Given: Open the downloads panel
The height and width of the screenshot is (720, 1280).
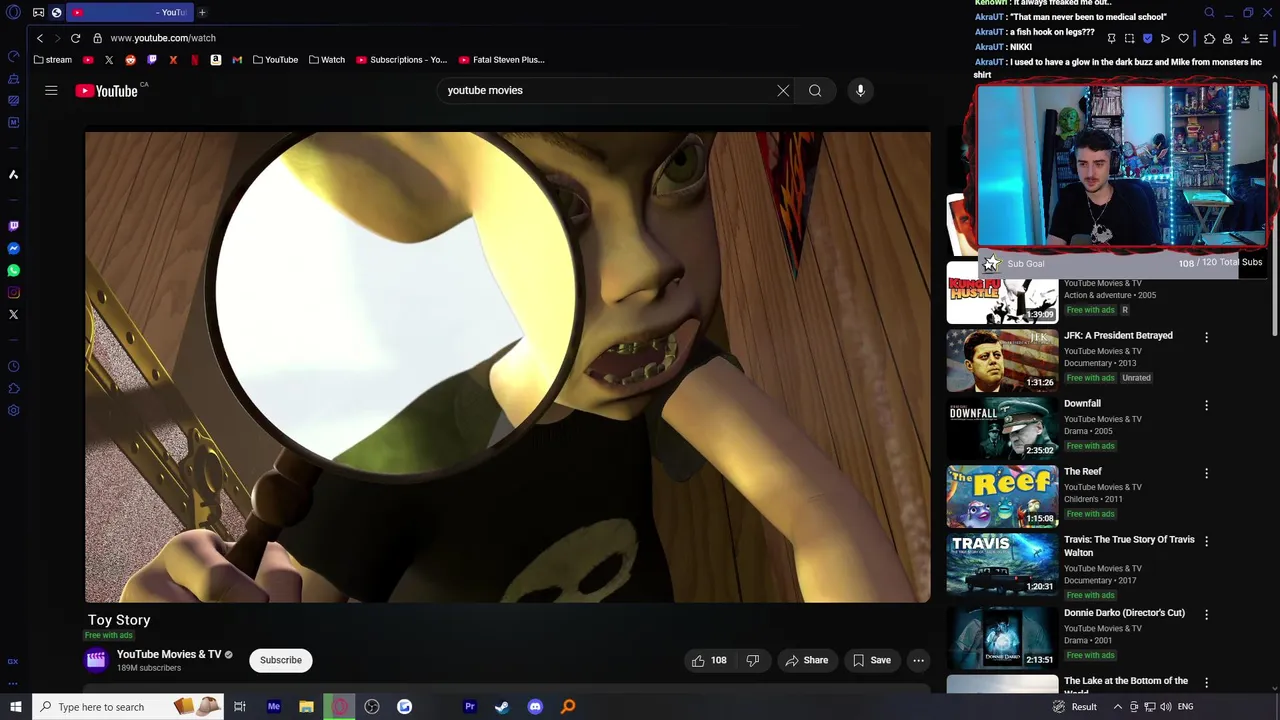Looking at the screenshot, I should tap(1245, 38).
